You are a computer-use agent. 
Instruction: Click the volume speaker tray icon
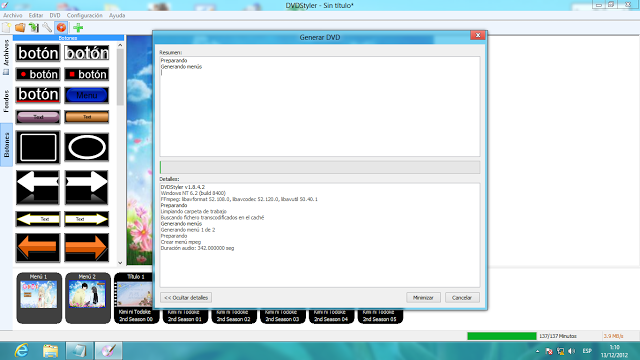tap(571, 351)
